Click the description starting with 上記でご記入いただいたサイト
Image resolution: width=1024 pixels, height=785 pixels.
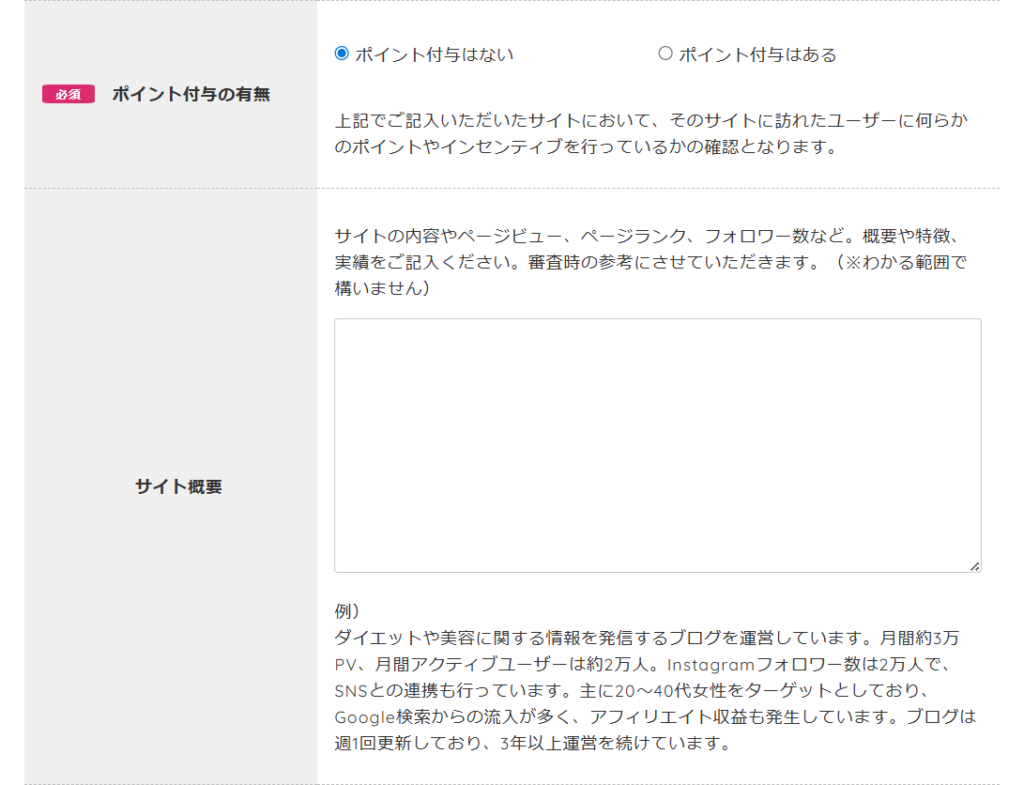(652, 121)
